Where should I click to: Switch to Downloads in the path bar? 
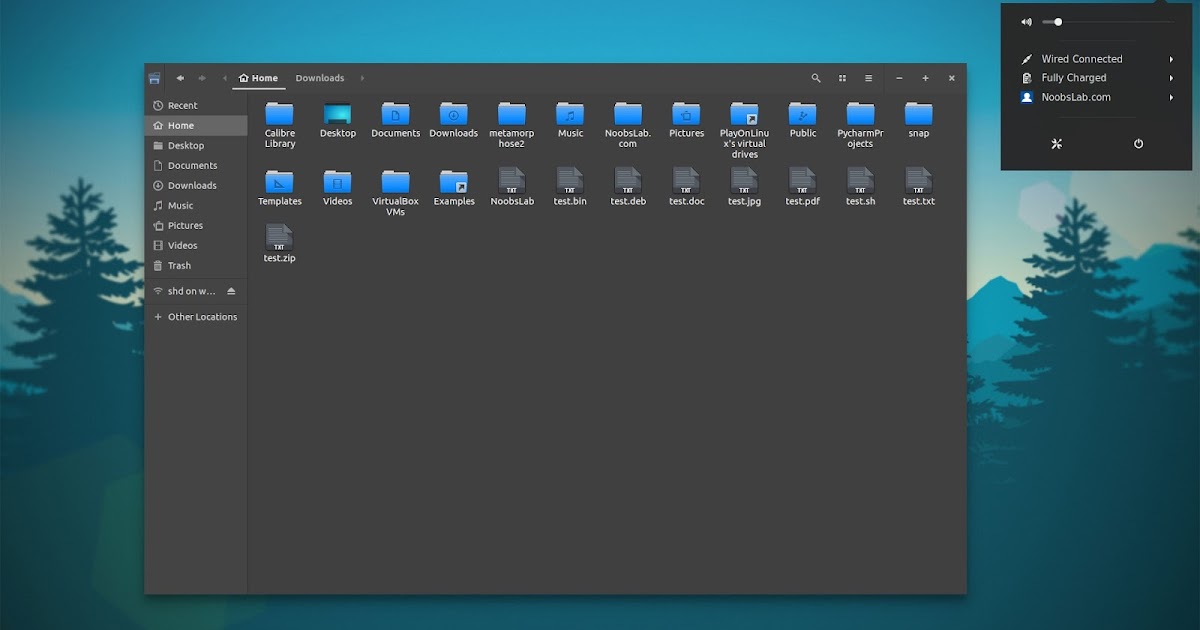coord(320,77)
